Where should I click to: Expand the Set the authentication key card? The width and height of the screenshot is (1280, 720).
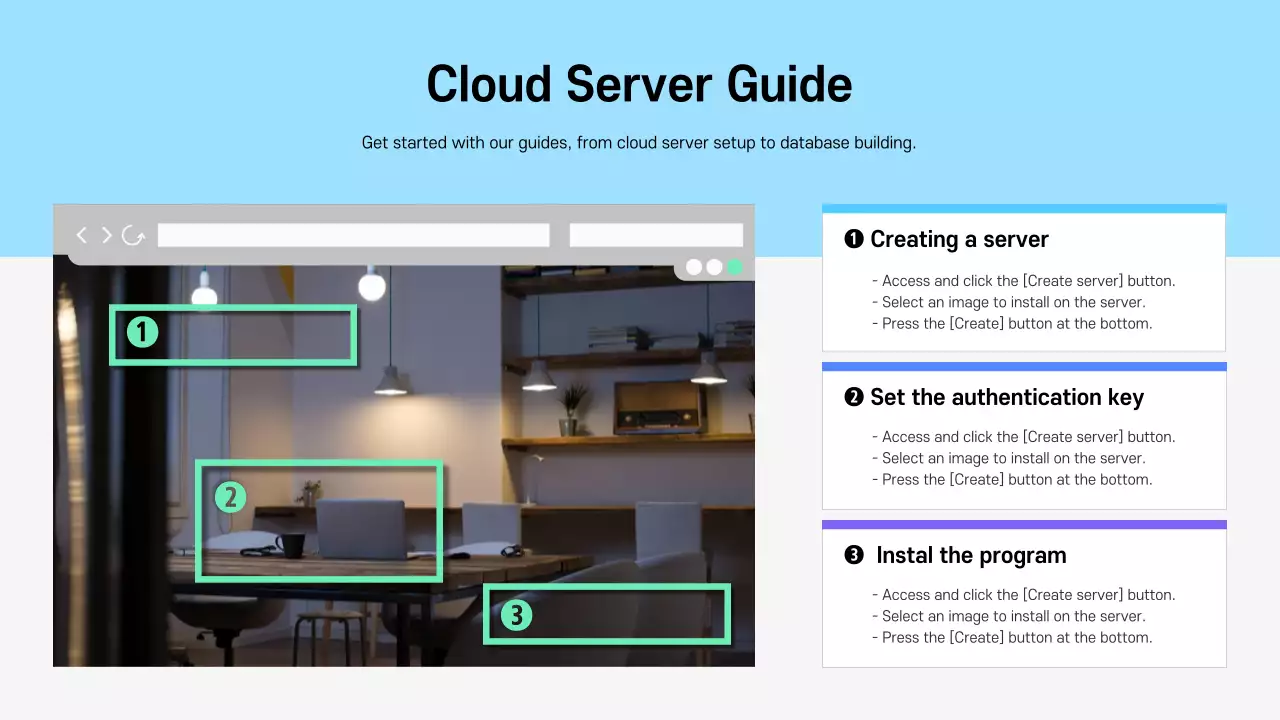[1023, 437]
